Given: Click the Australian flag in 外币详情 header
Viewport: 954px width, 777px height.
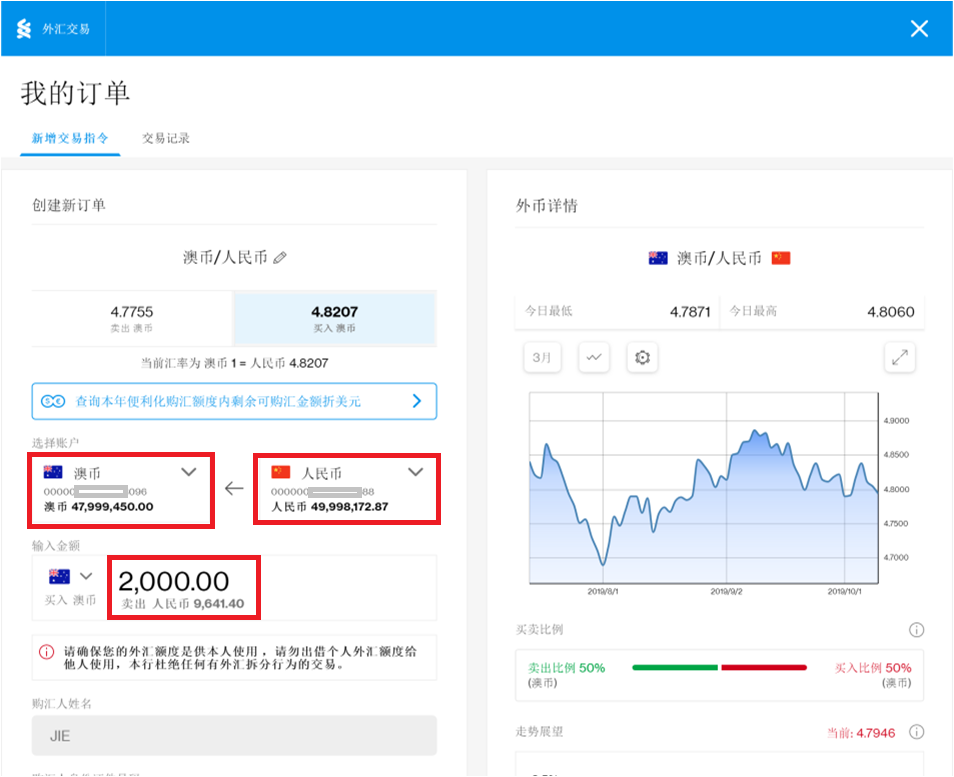Looking at the screenshot, I should point(658,258).
